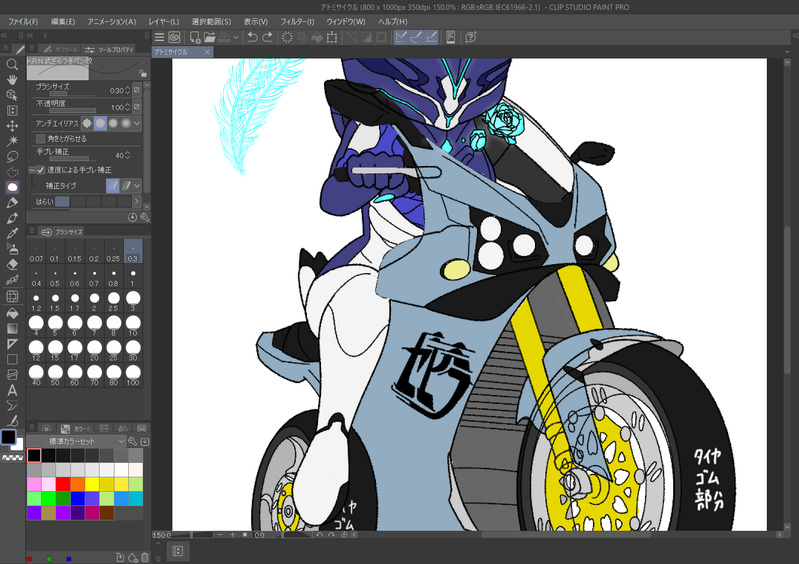Image resolution: width=799 pixels, height=564 pixels.
Task: Toggle snap to ruler command bar button
Action: coord(401,37)
